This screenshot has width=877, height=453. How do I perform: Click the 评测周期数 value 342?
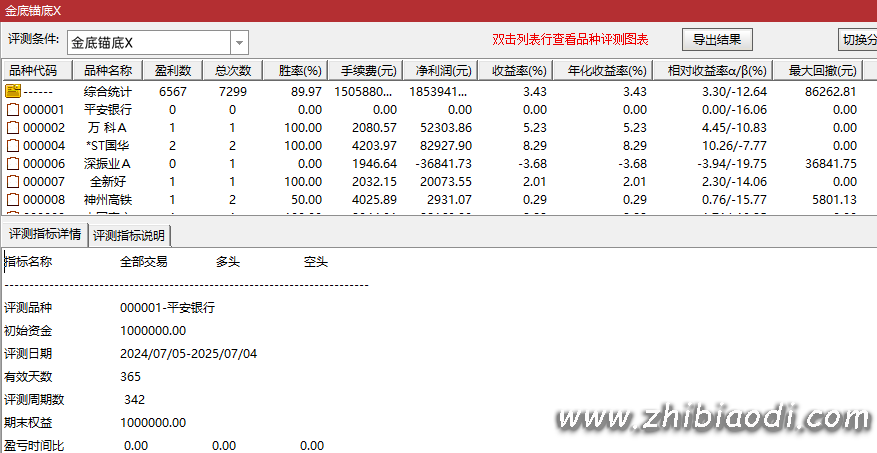(x=134, y=399)
